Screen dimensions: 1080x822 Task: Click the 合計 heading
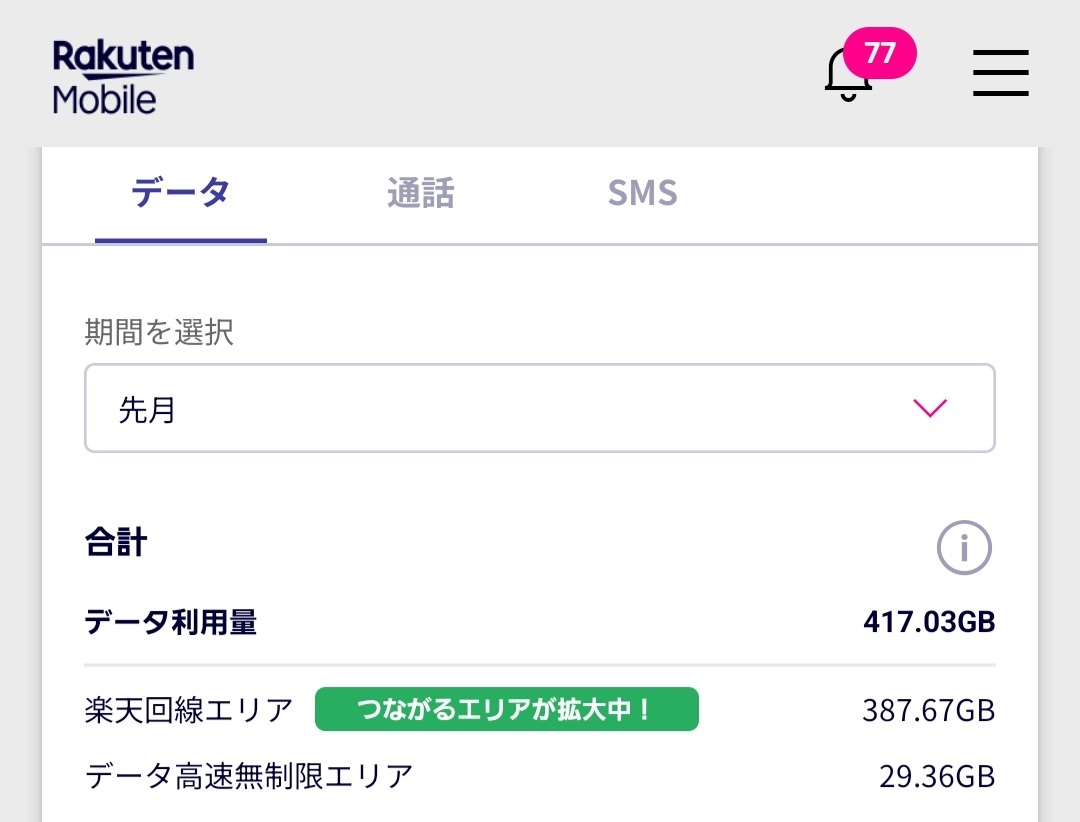pos(117,543)
